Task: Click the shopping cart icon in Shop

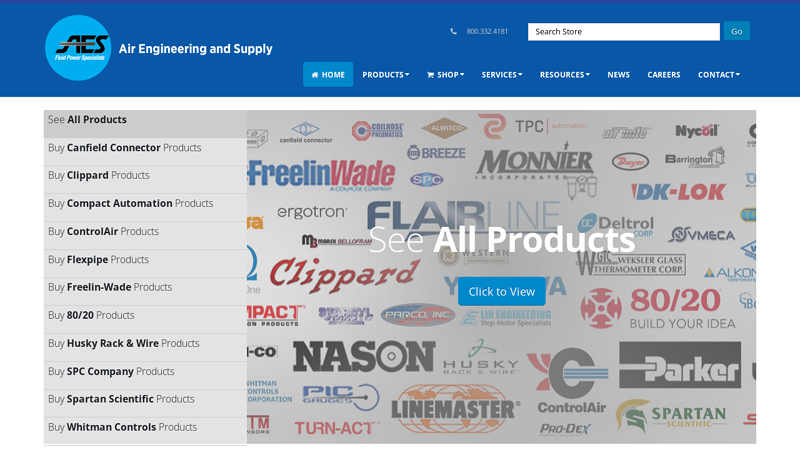Action: click(x=430, y=75)
